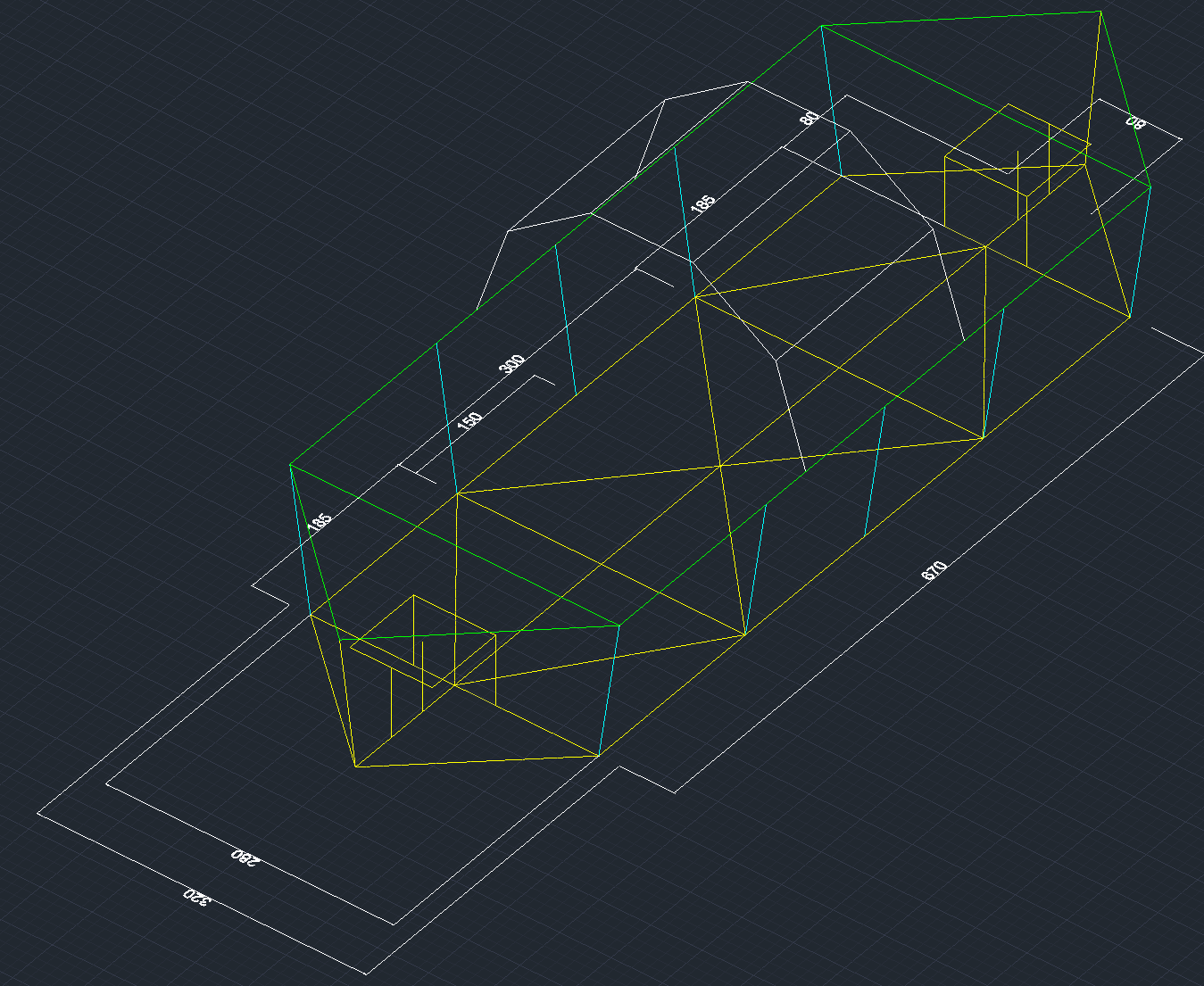Click the lowest yellow corner vertex of the frame

click(356, 766)
